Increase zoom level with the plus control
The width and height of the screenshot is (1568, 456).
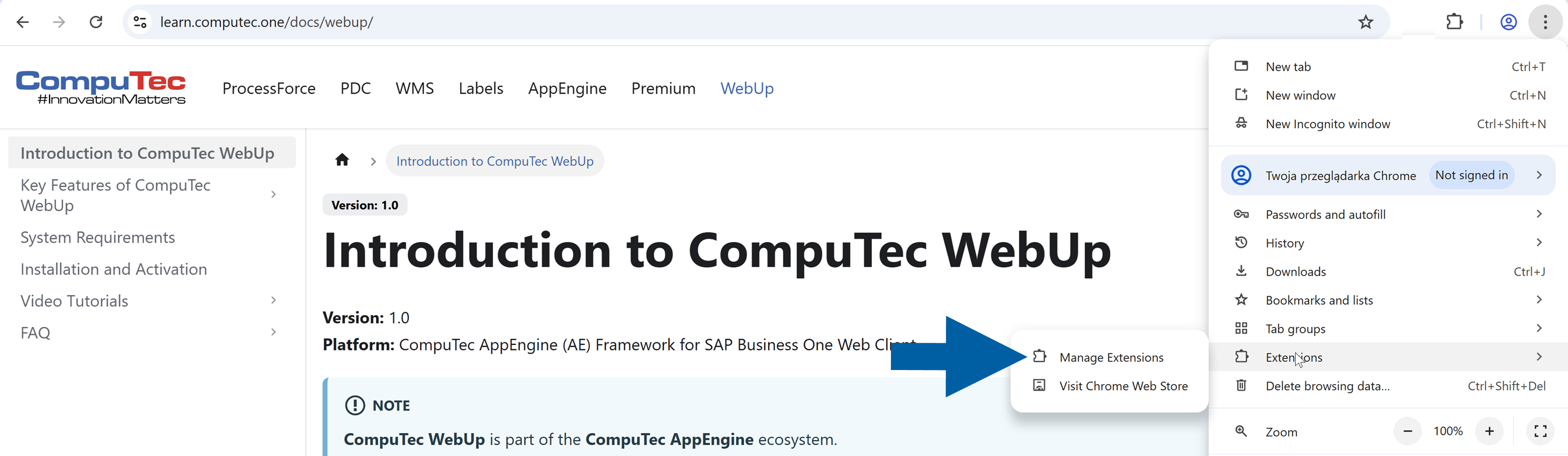(x=1490, y=431)
